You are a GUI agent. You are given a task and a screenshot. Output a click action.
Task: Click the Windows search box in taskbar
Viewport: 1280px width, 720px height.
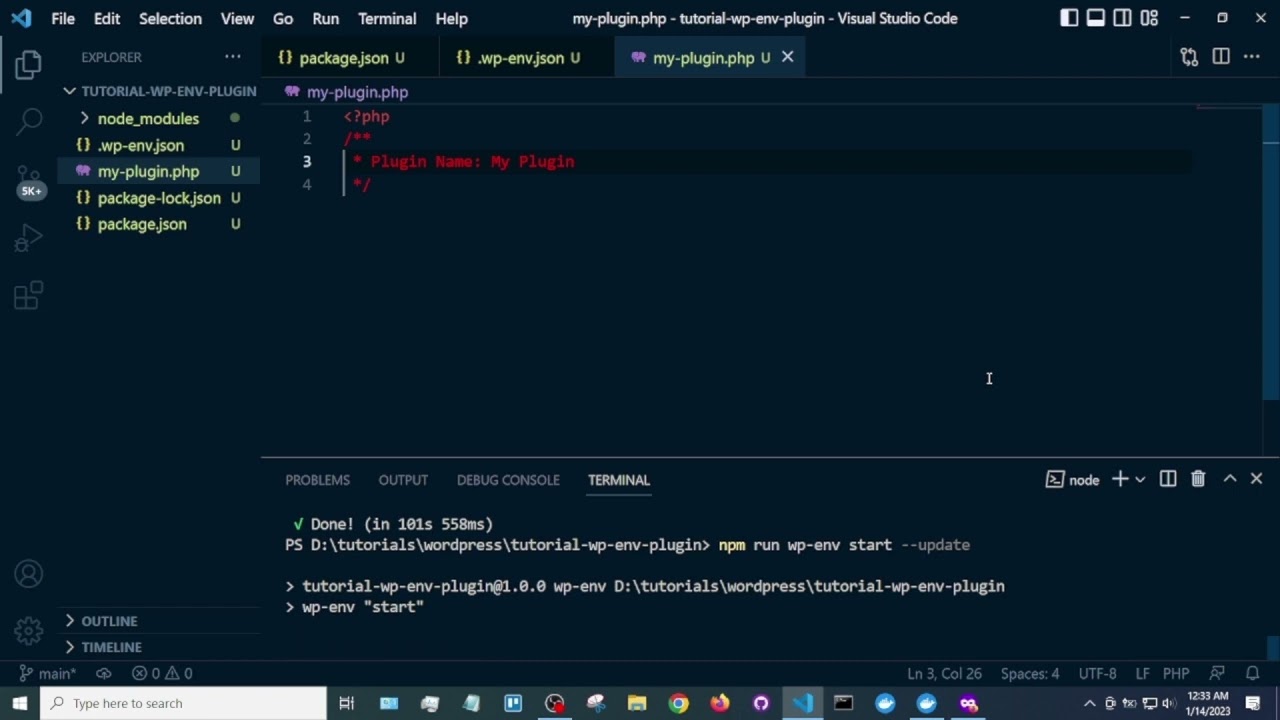183,703
